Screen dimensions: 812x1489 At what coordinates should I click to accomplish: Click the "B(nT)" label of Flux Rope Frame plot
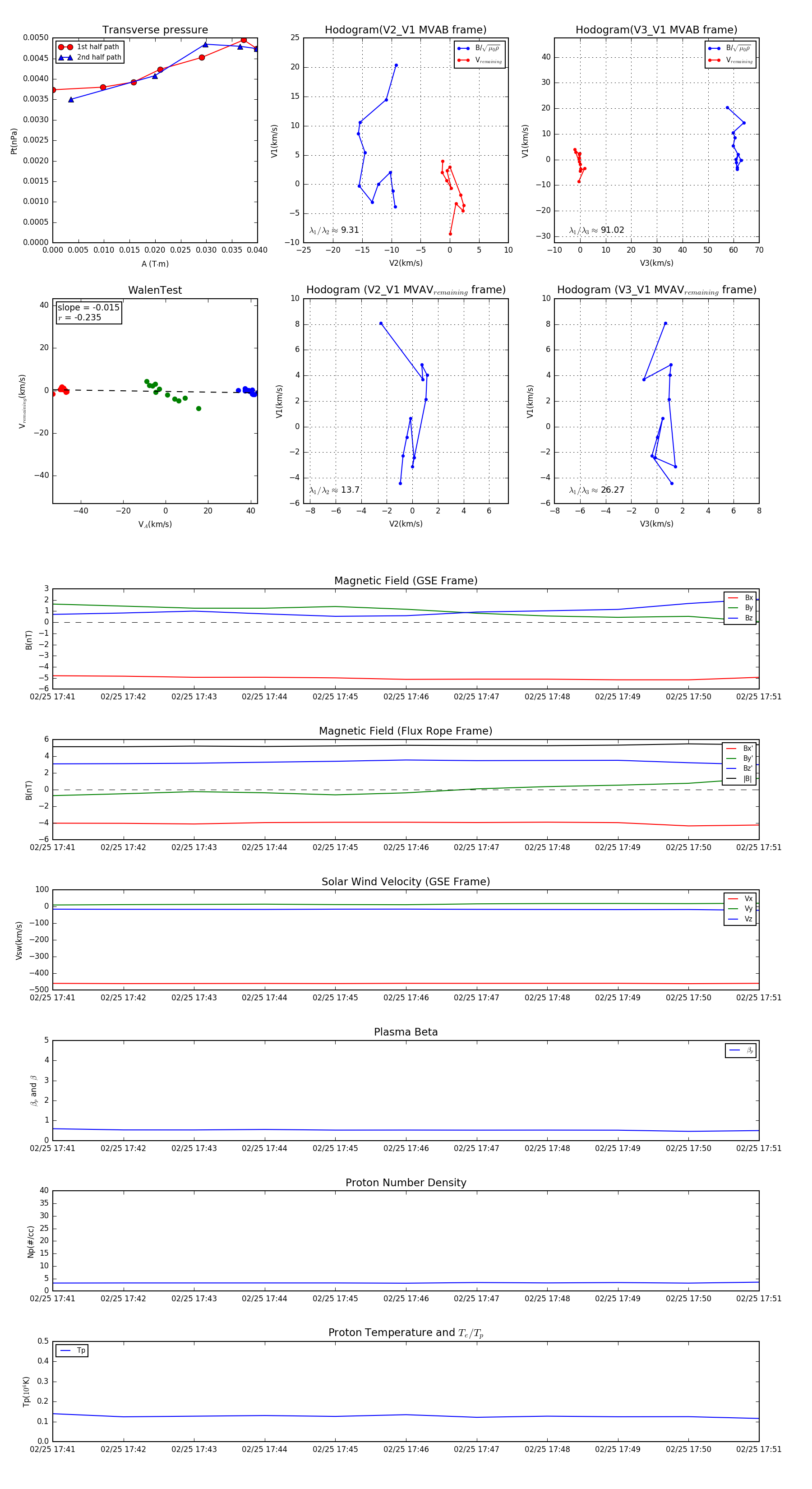[x=29, y=790]
